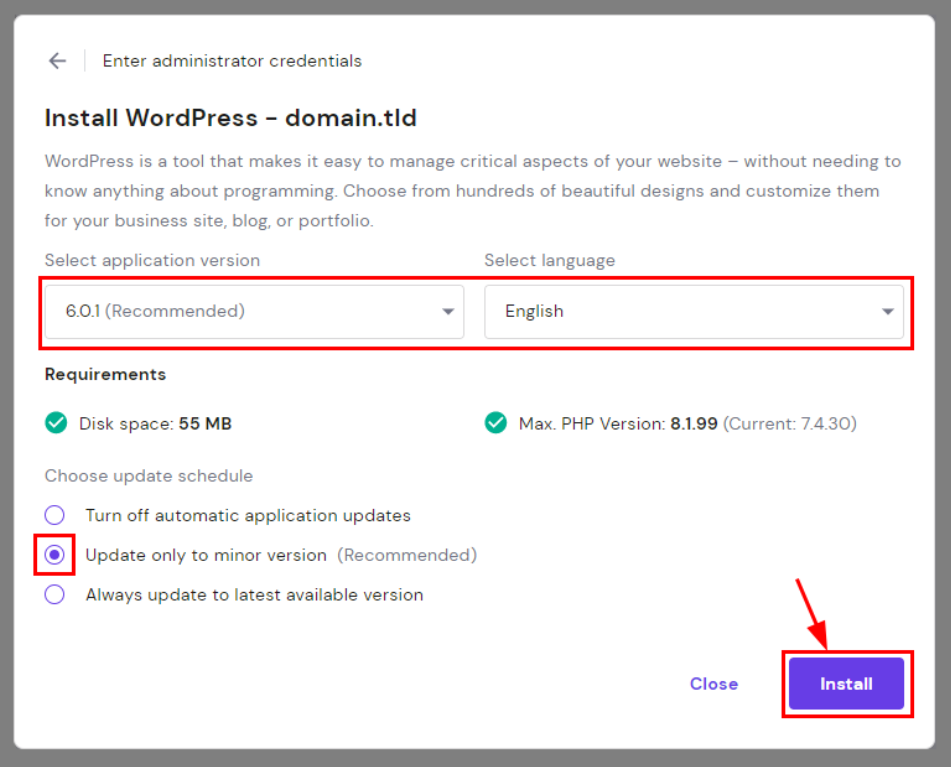Click the Close link
The height and width of the screenshot is (767, 951).
click(713, 684)
